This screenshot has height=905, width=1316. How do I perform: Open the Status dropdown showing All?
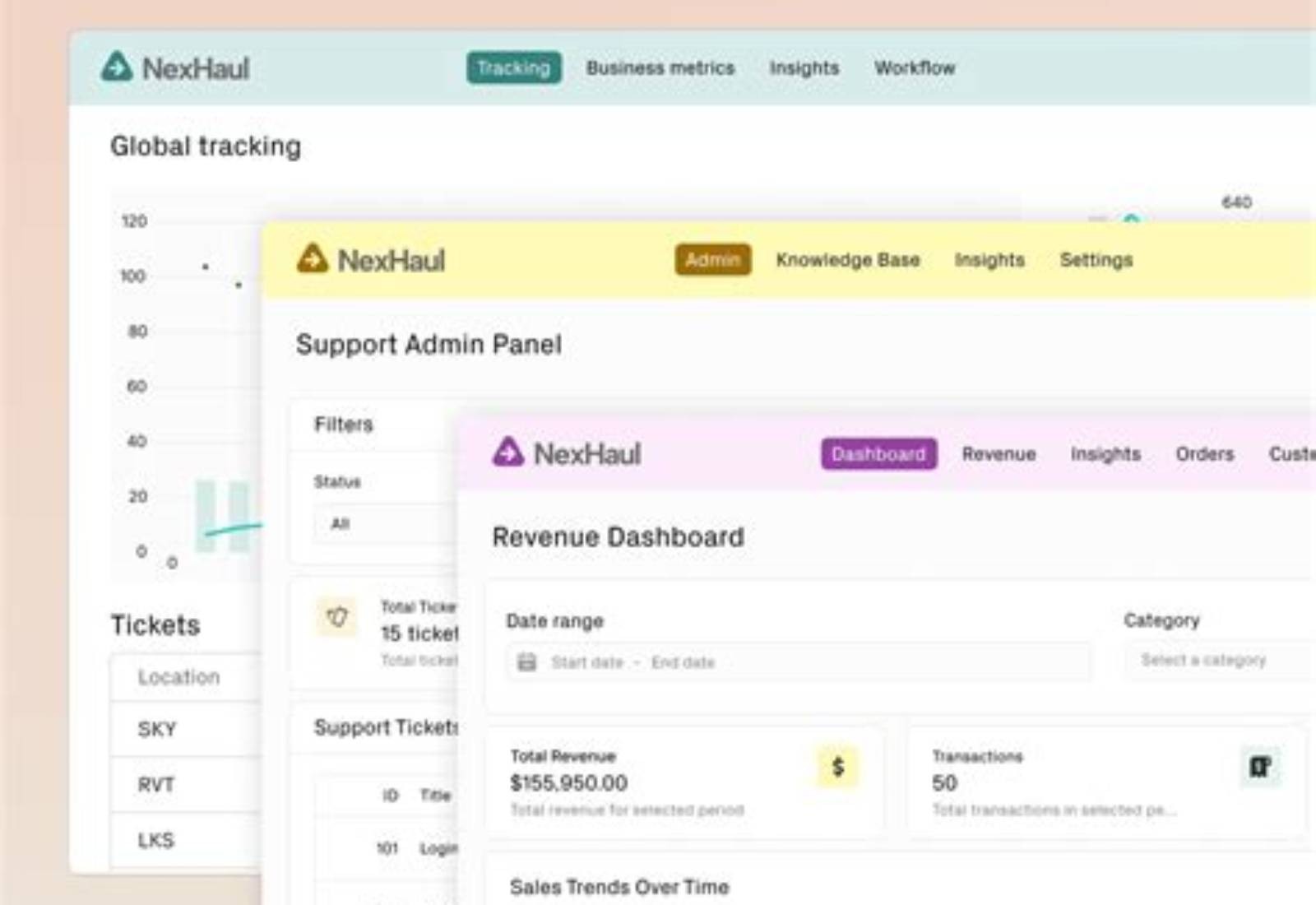click(x=385, y=524)
